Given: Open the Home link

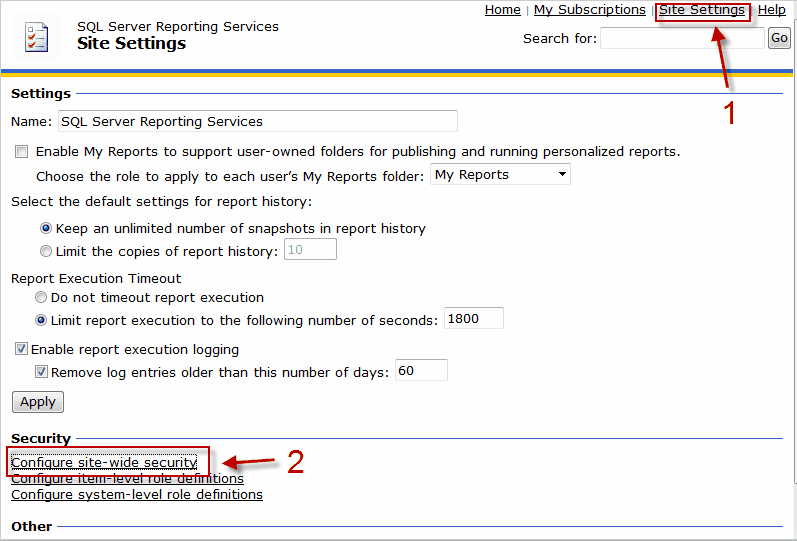Looking at the screenshot, I should pos(502,10).
